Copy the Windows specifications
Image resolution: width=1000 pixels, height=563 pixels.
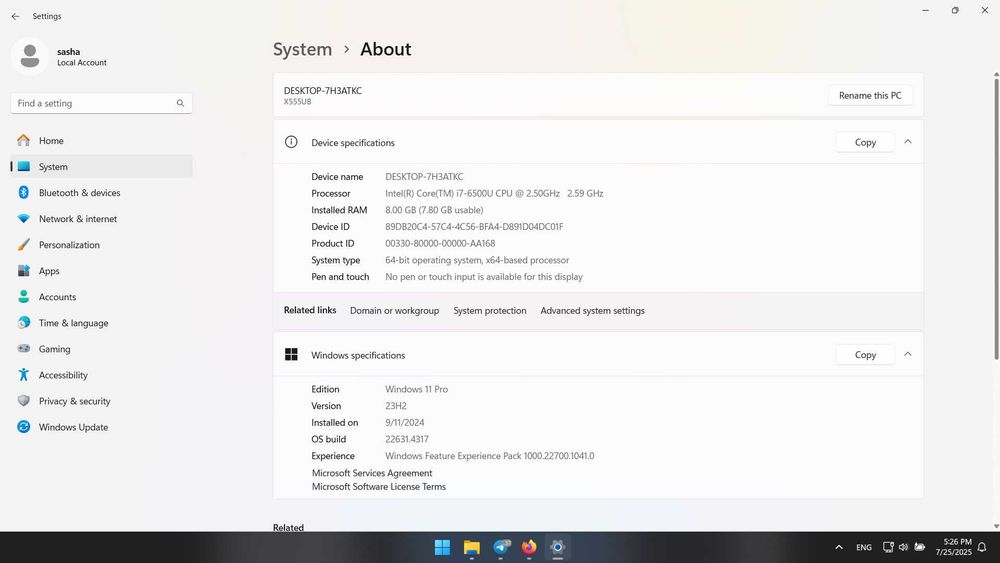pos(865,355)
